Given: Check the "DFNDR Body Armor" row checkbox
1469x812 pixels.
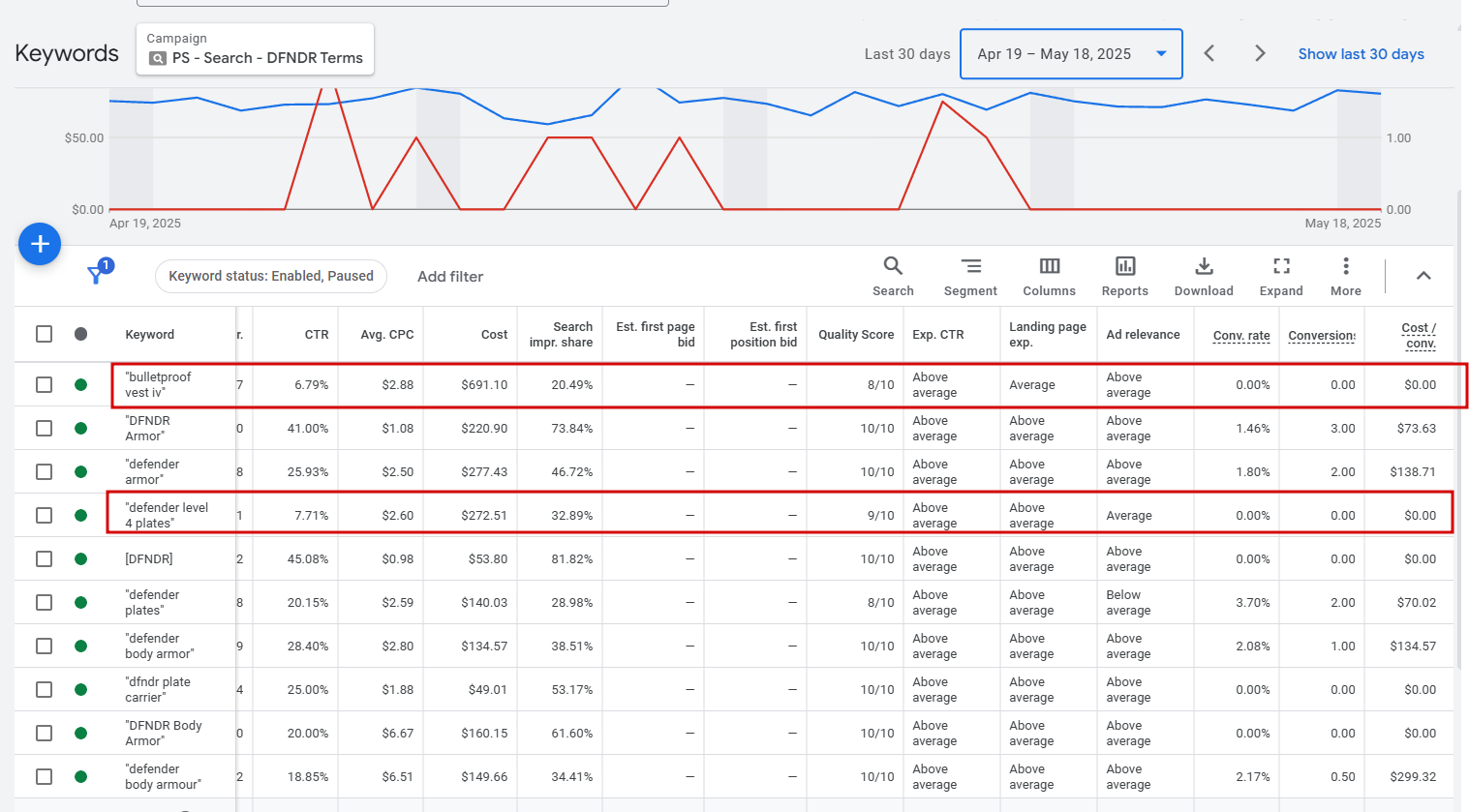Looking at the screenshot, I should 44,734.
